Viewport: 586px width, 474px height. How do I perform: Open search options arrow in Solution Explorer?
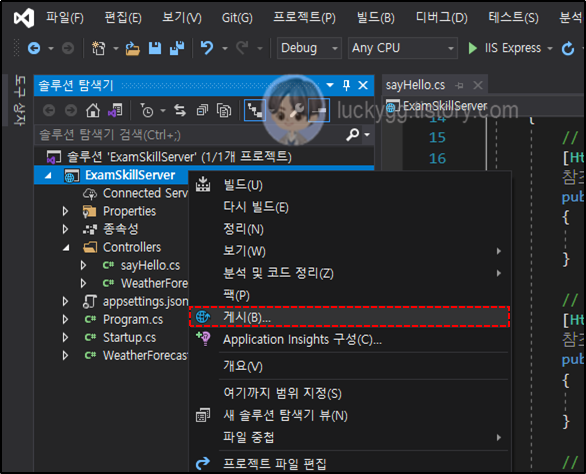coord(367,135)
